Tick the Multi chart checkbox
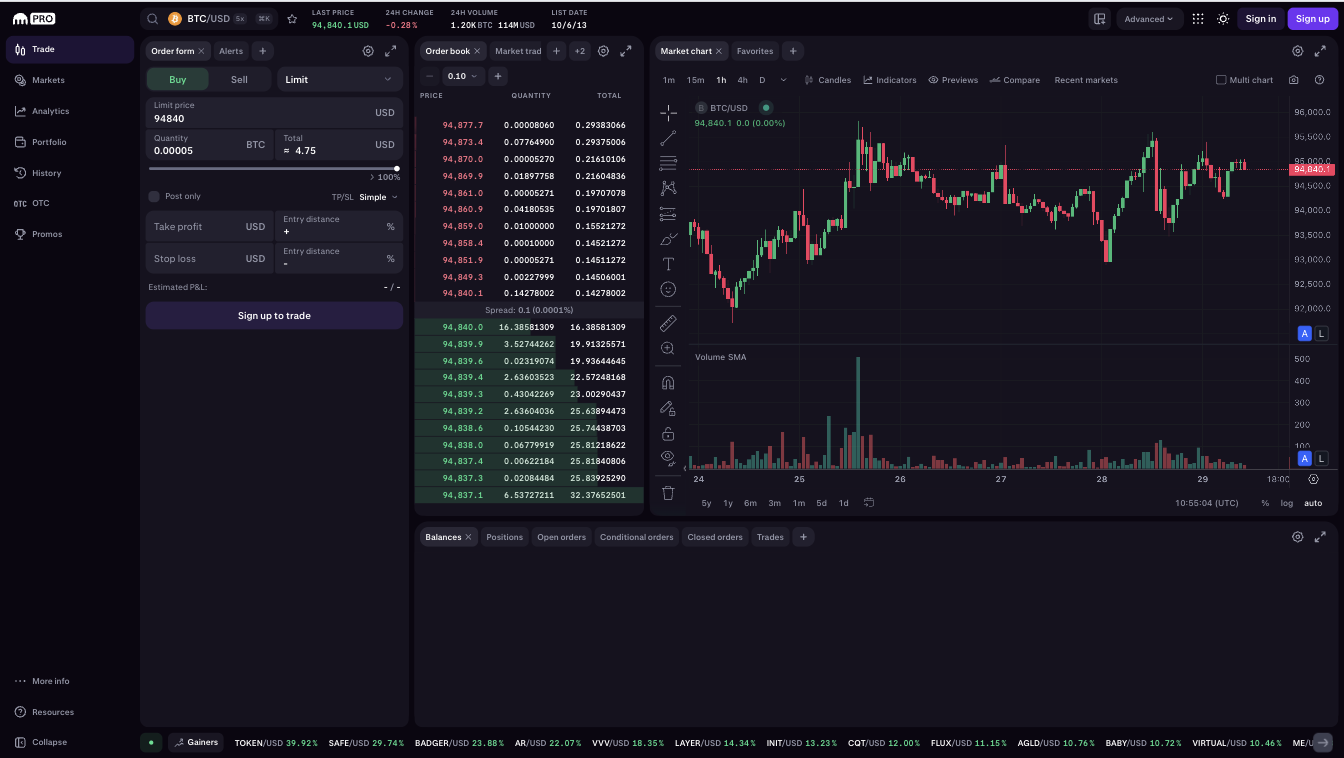 point(1221,80)
